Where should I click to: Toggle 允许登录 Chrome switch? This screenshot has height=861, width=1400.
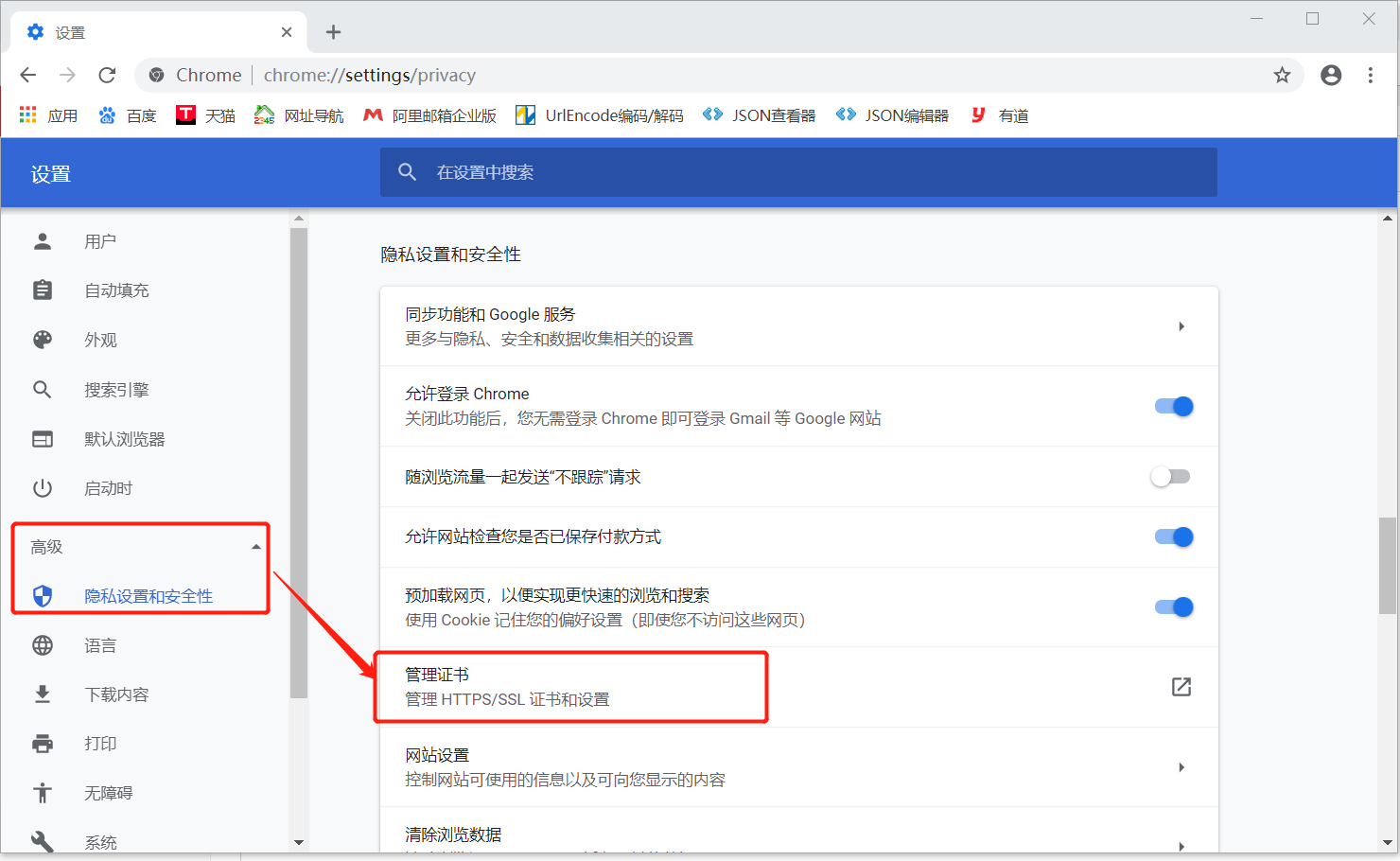click(x=1174, y=406)
